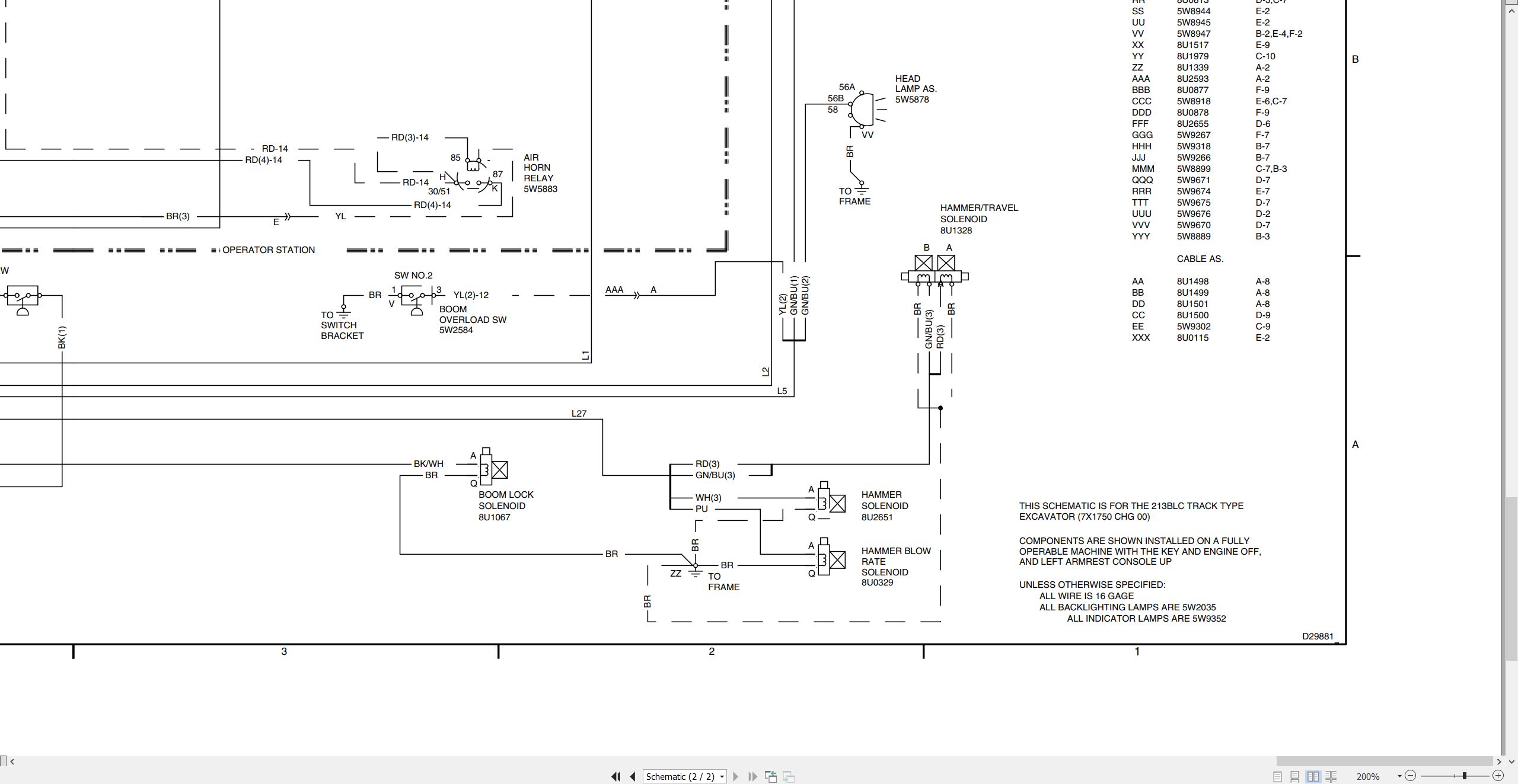Click the L27 wire label
The height and width of the screenshot is (784, 1518).
(x=579, y=414)
